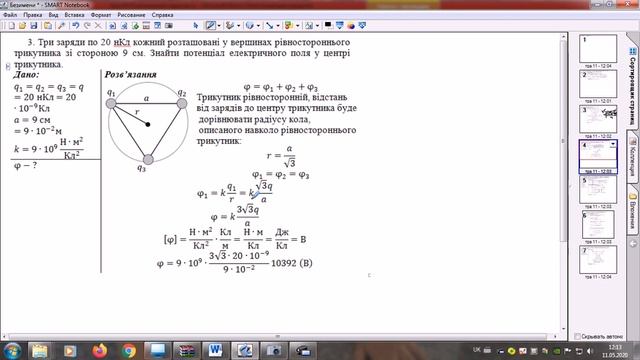This screenshot has width=640, height=360.
Task: Open the Рисование menu
Action: point(131,15)
